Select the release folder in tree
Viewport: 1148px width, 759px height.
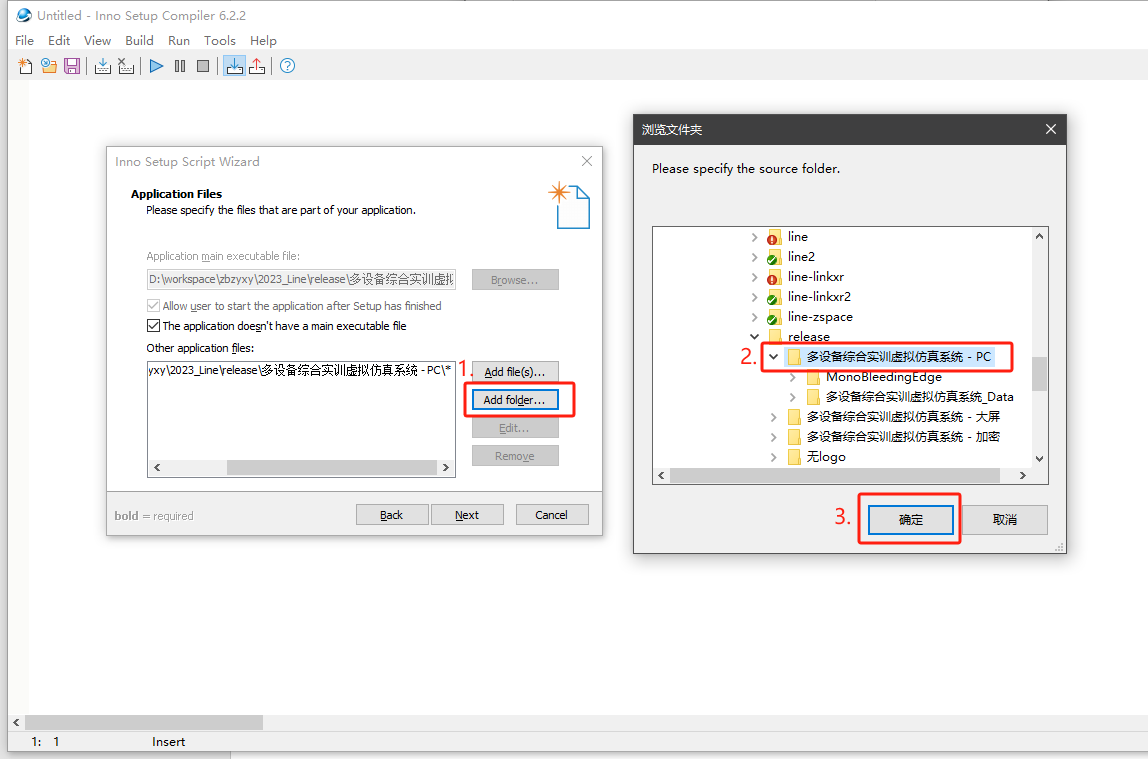[808, 337]
